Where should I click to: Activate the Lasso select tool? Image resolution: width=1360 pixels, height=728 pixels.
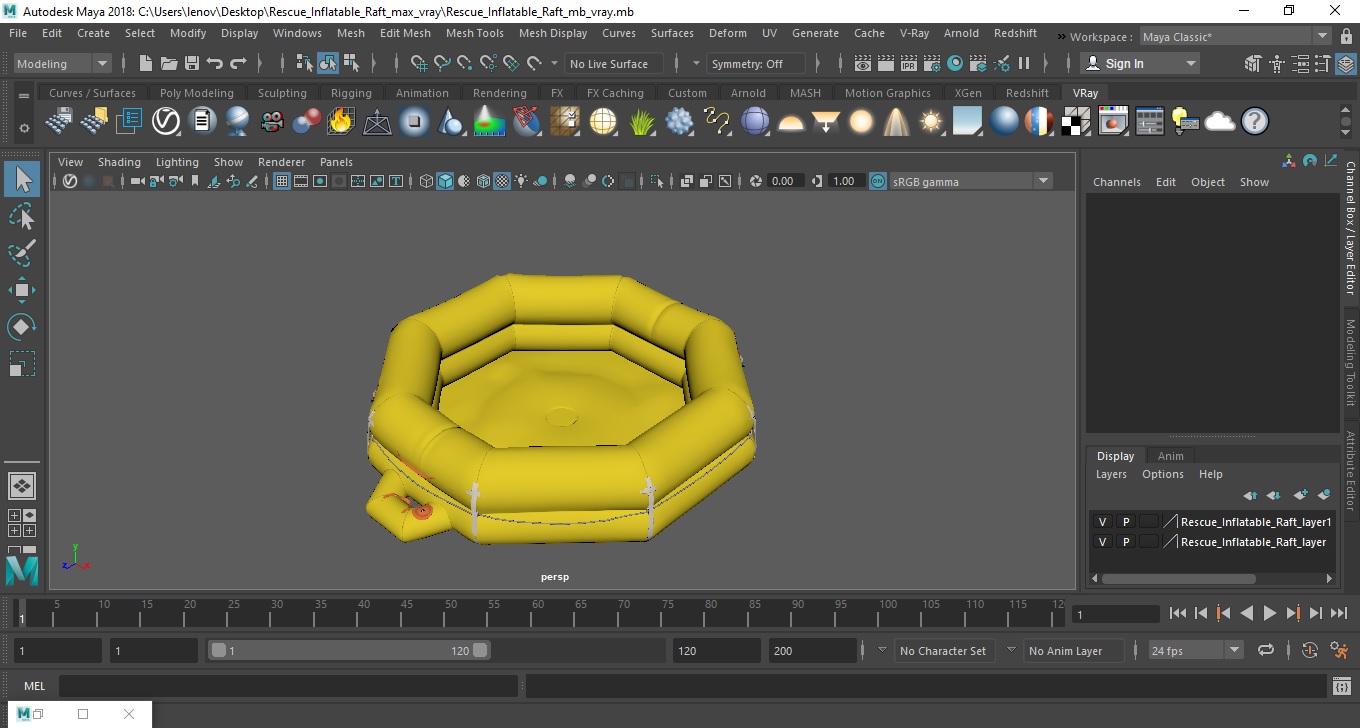tap(22, 216)
